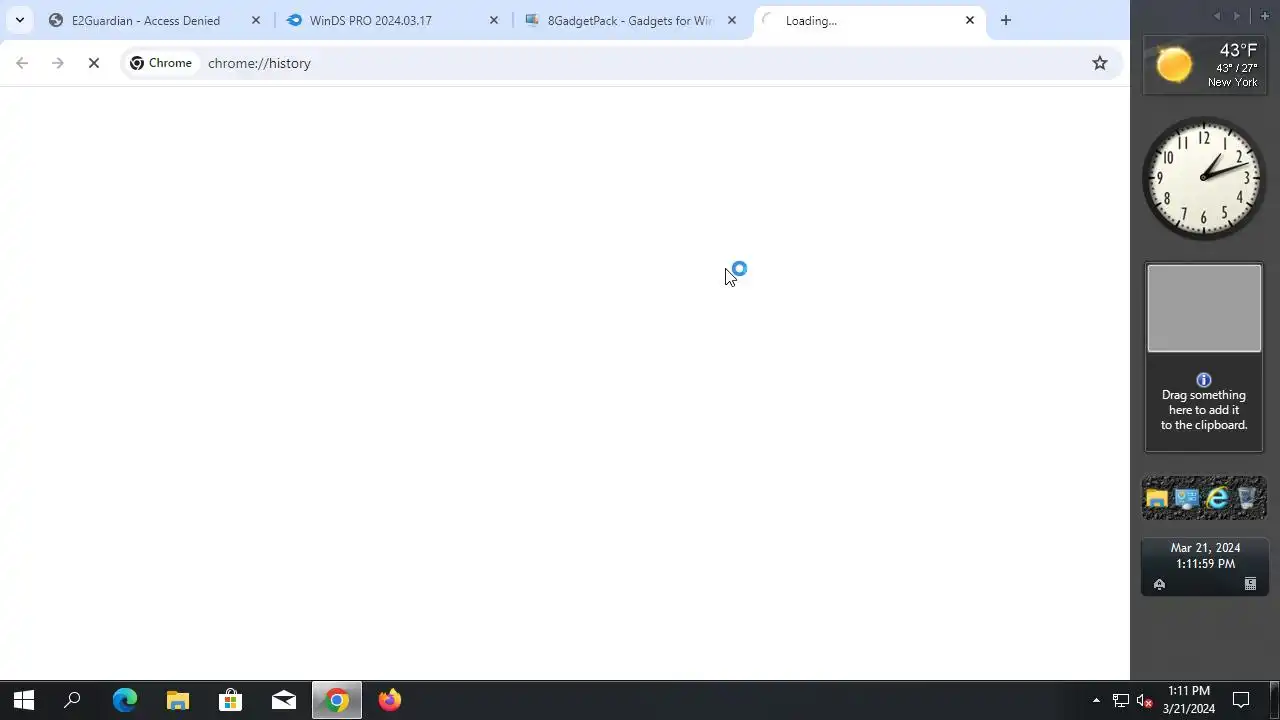Open Recycle Bin from launcher gadget
Screen dimensions: 1280x720
[1247, 498]
